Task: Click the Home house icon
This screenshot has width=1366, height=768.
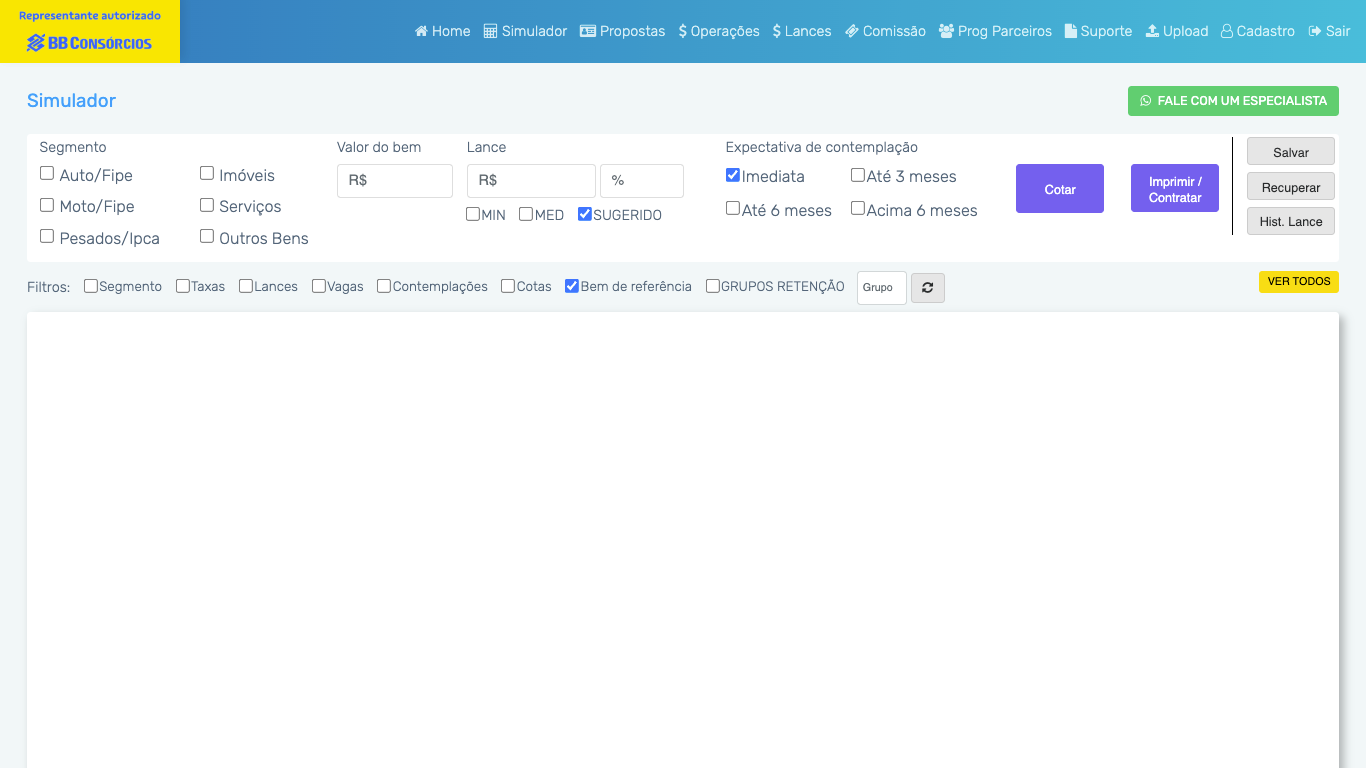Action: pyautogui.click(x=421, y=31)
